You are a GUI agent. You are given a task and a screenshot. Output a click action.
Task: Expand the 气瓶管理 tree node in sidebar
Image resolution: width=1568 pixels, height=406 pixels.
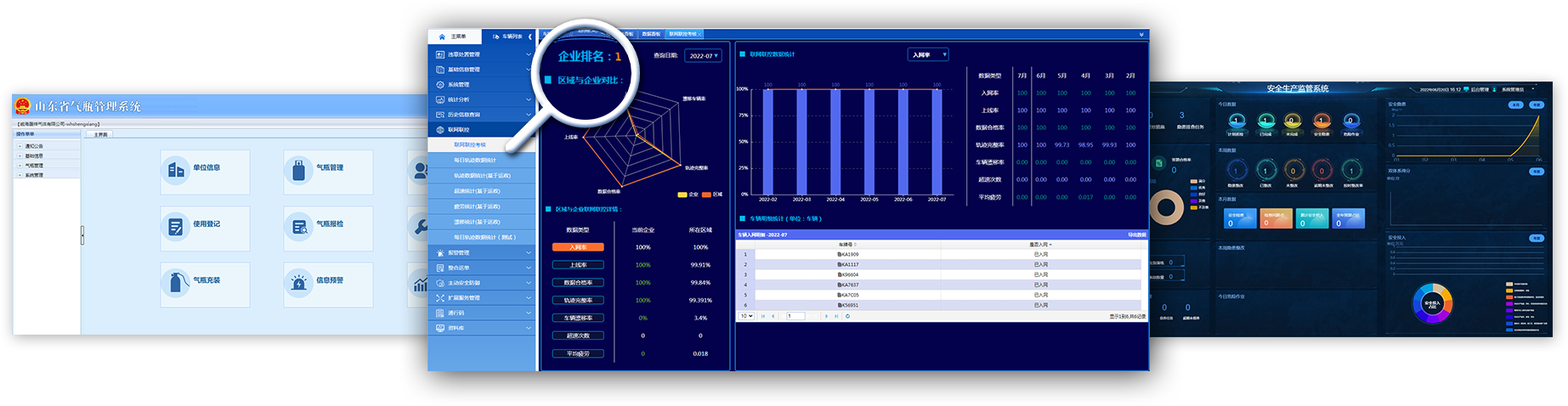20,166
